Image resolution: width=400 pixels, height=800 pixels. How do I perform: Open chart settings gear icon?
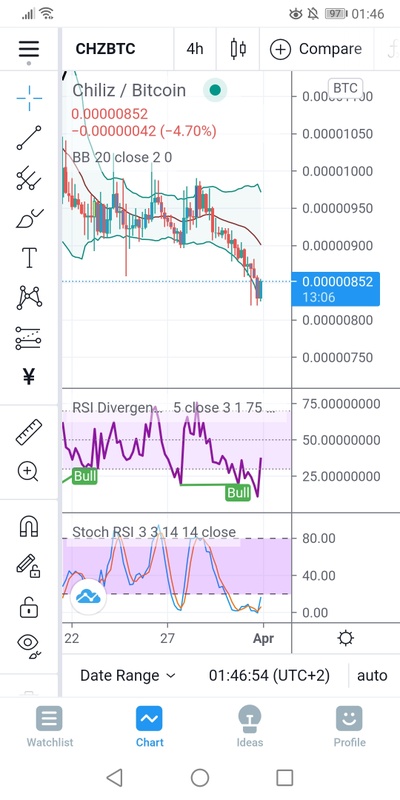pos(346,638)
